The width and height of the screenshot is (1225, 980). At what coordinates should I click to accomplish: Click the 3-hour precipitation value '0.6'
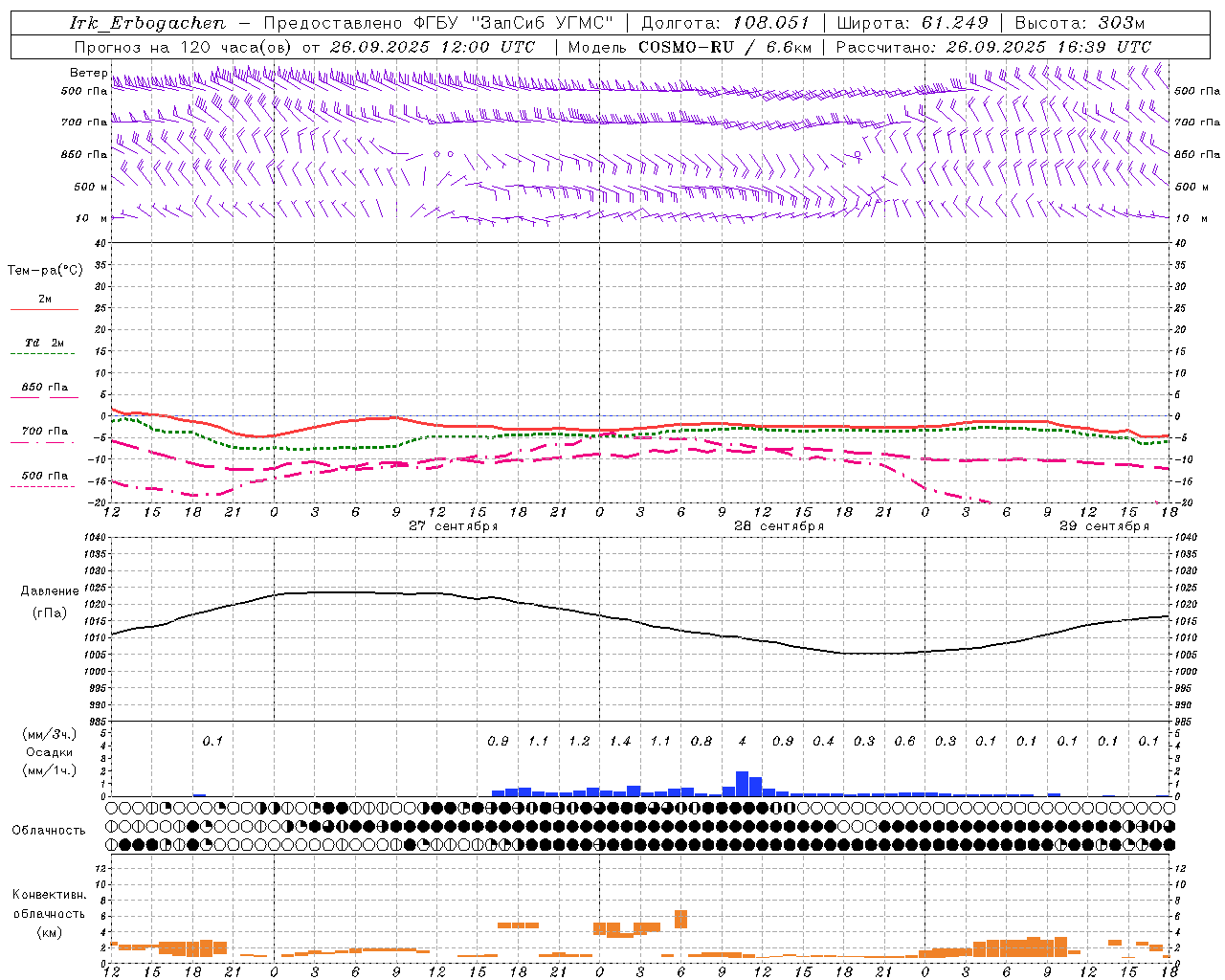pyautogui.click(x=904, y=741)
